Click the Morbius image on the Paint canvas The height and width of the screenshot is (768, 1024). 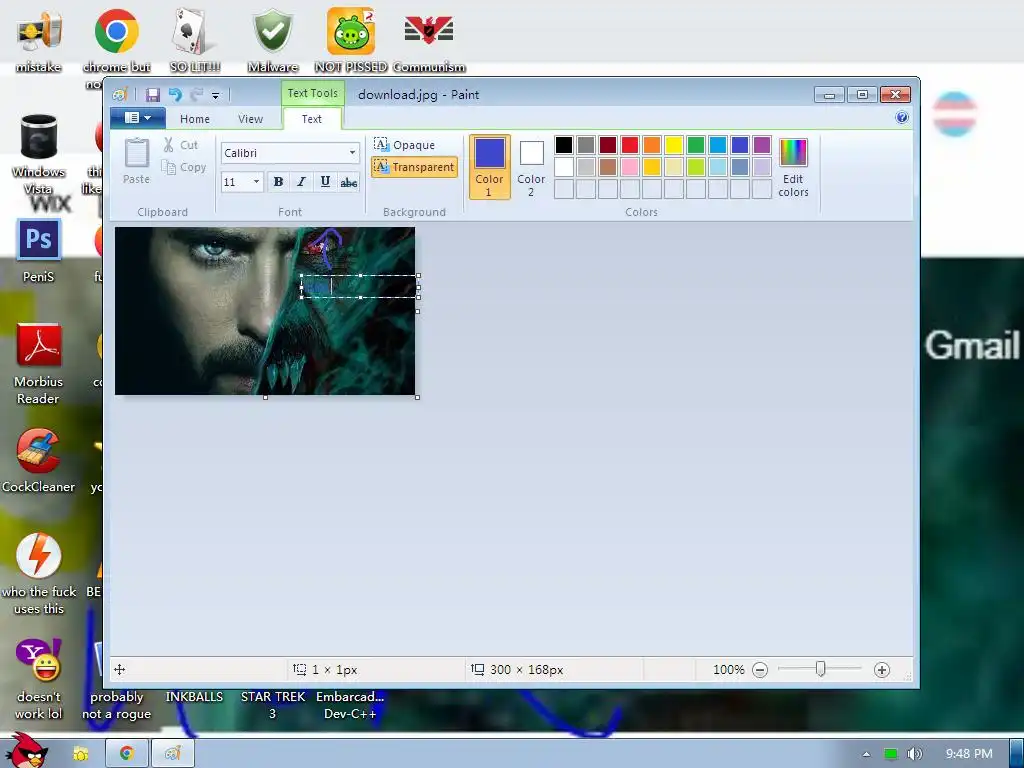(x=264, y=311)
